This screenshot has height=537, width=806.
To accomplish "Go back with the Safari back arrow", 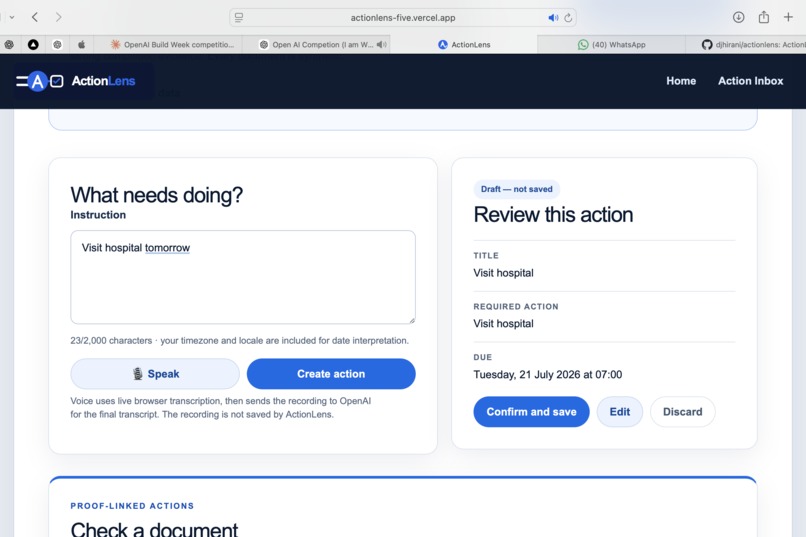I will (35, 17).
